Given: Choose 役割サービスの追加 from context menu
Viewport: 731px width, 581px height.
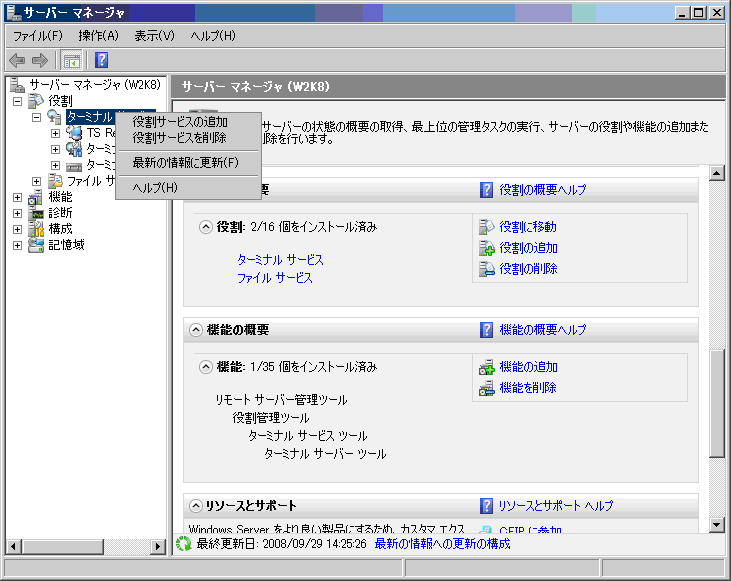Looking at the screenshot, I should coord(188,122).
